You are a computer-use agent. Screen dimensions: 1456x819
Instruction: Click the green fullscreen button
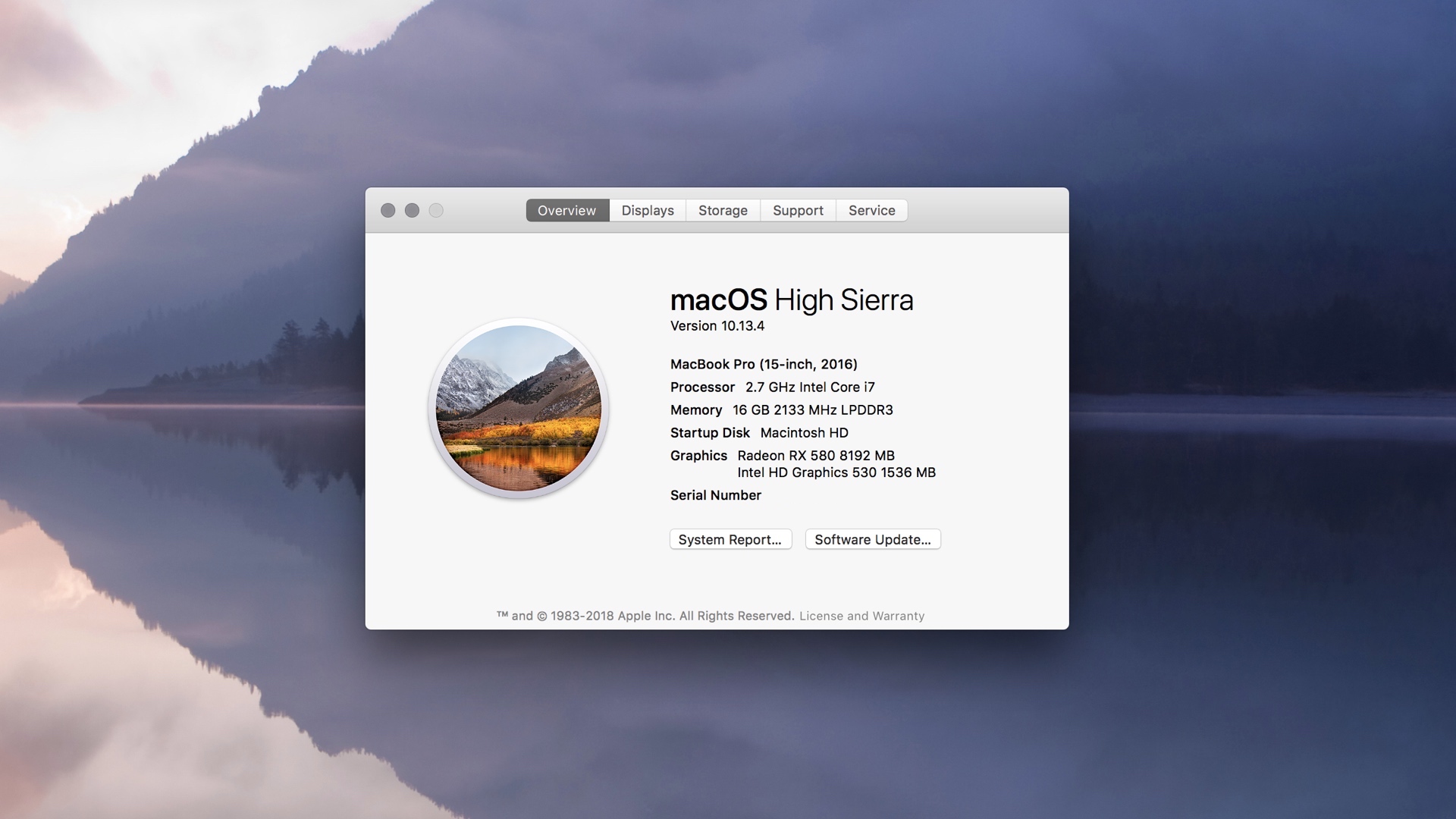point(435,209)
